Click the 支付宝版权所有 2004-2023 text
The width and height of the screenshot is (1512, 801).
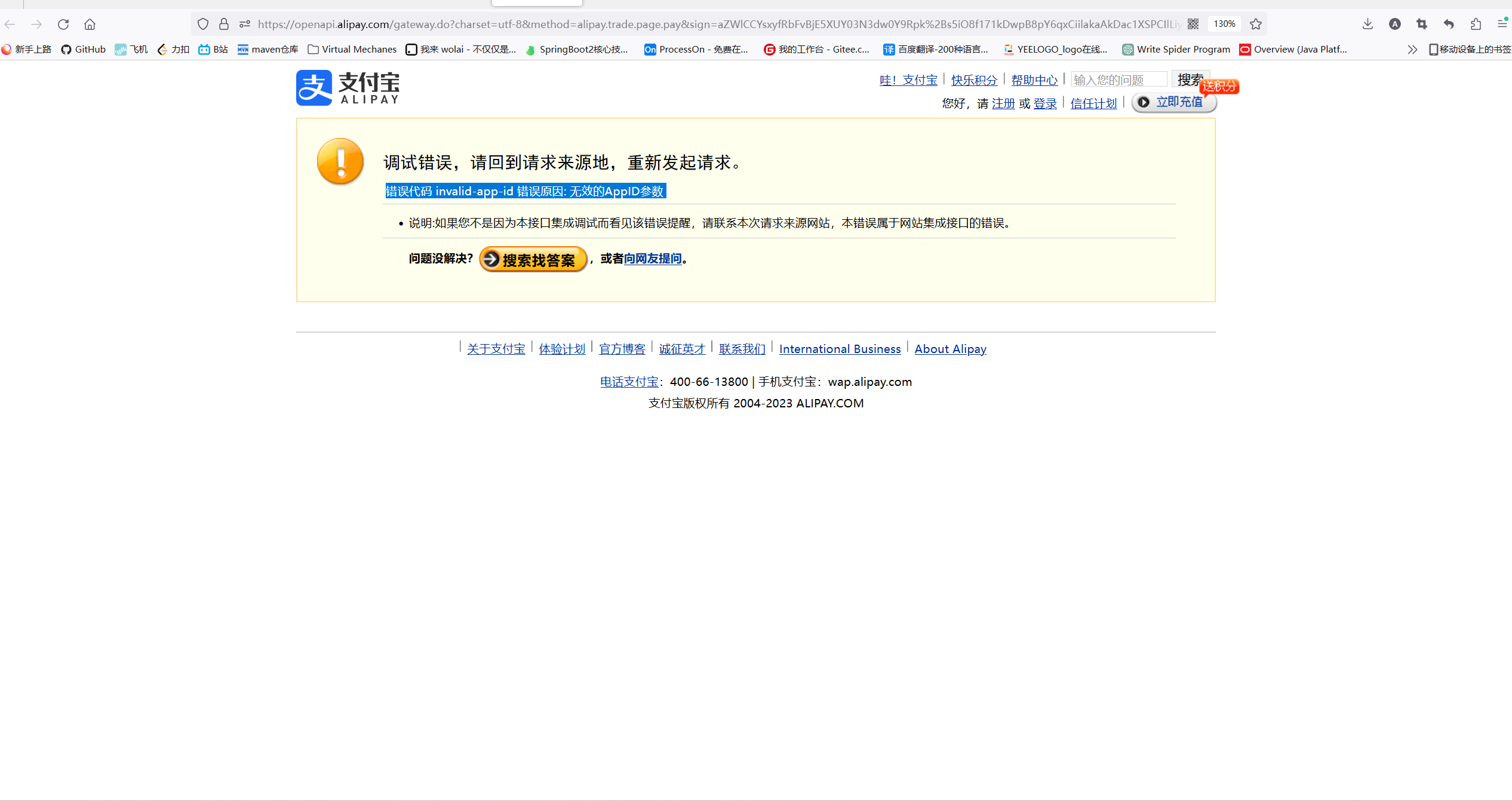tap(756, 403)
